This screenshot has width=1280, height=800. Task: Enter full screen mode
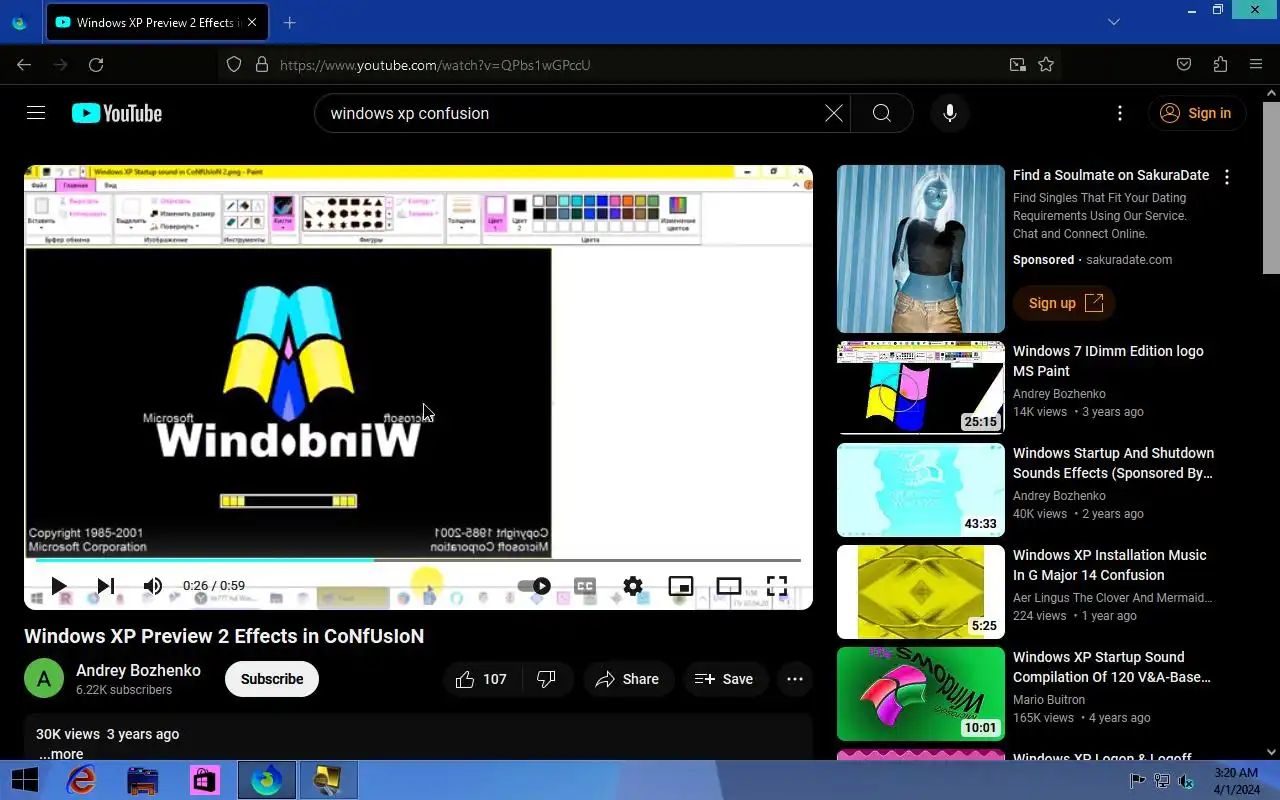click(x=777, y=586)
